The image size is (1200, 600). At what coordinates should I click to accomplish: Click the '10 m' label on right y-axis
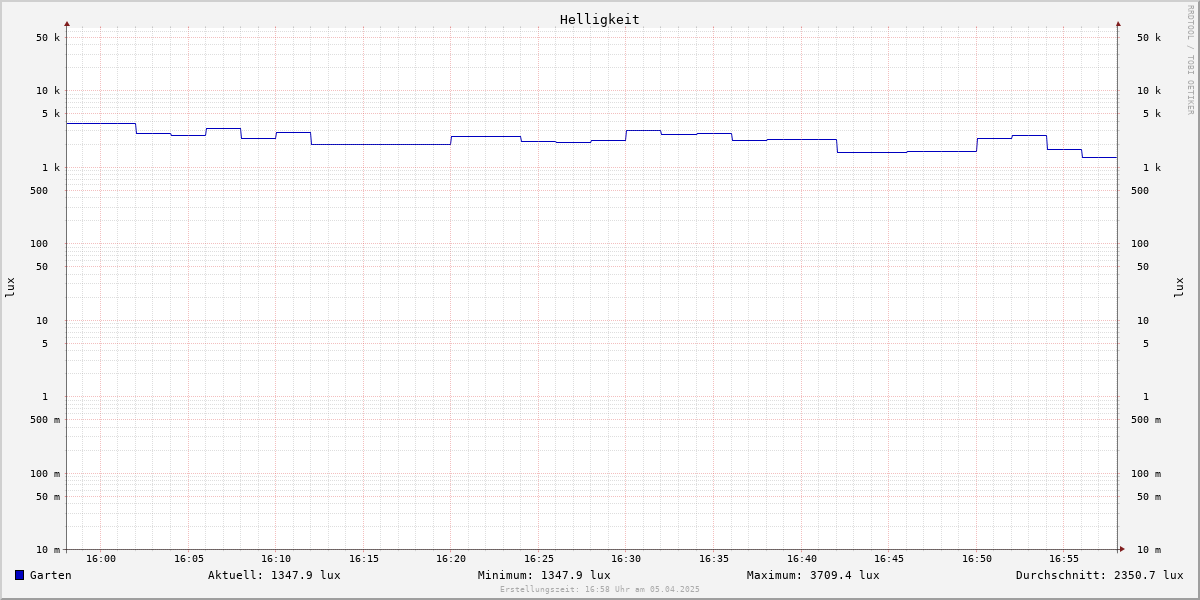(1149, 550)
